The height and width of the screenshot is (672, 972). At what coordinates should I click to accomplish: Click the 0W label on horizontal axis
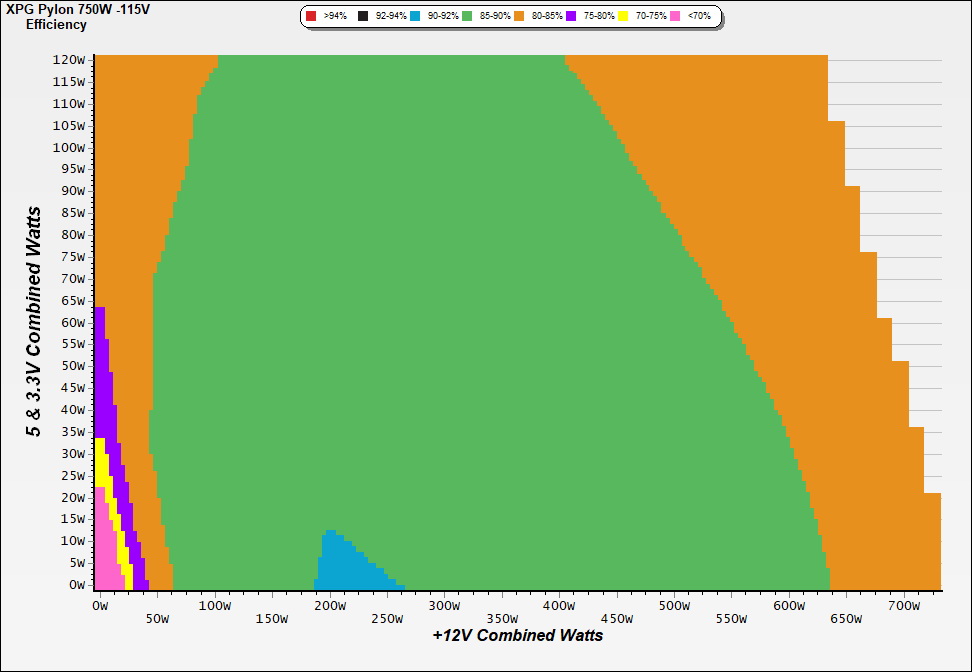(x=99, y=605)
